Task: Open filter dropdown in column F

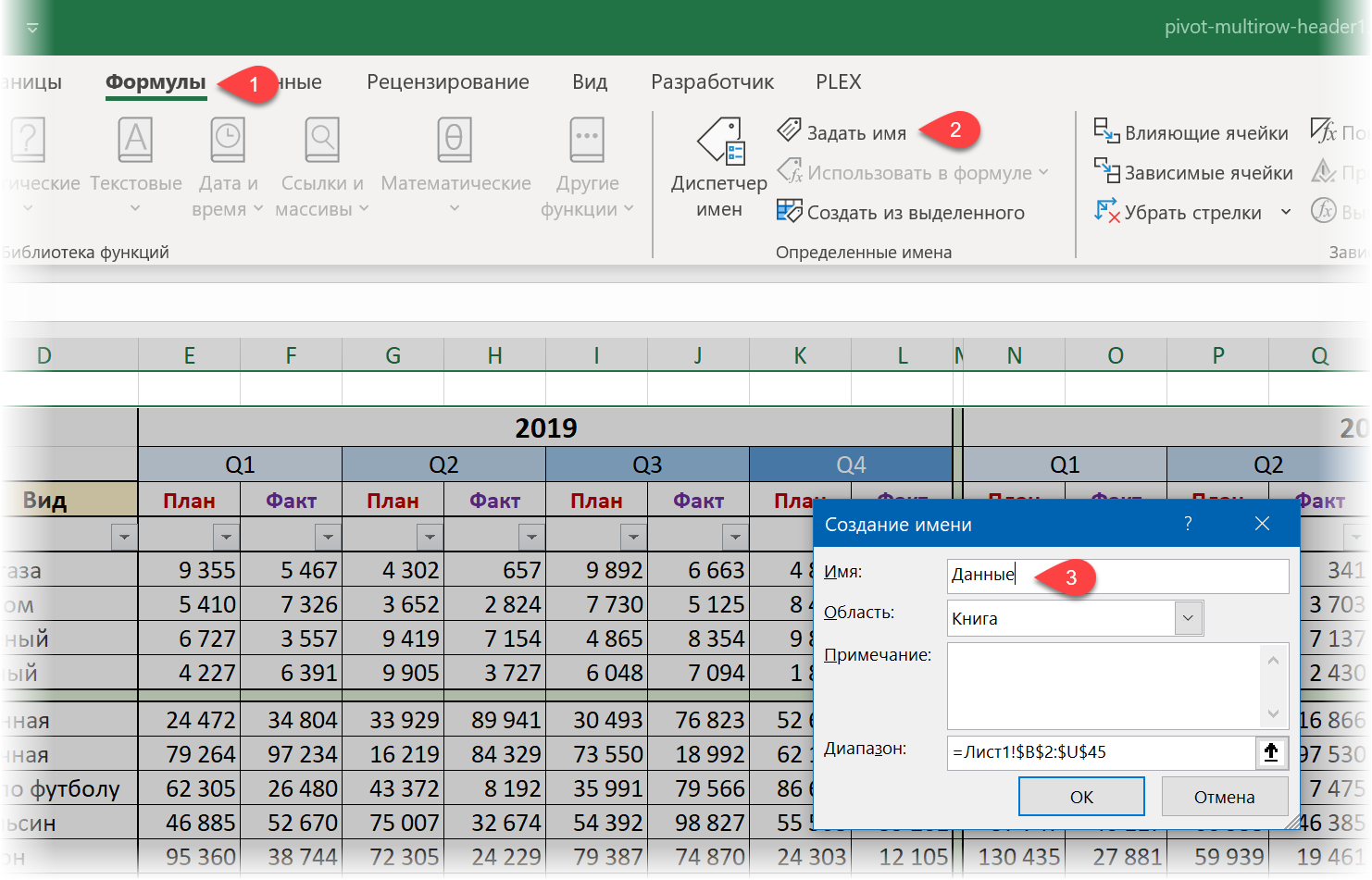Action: 328,536
